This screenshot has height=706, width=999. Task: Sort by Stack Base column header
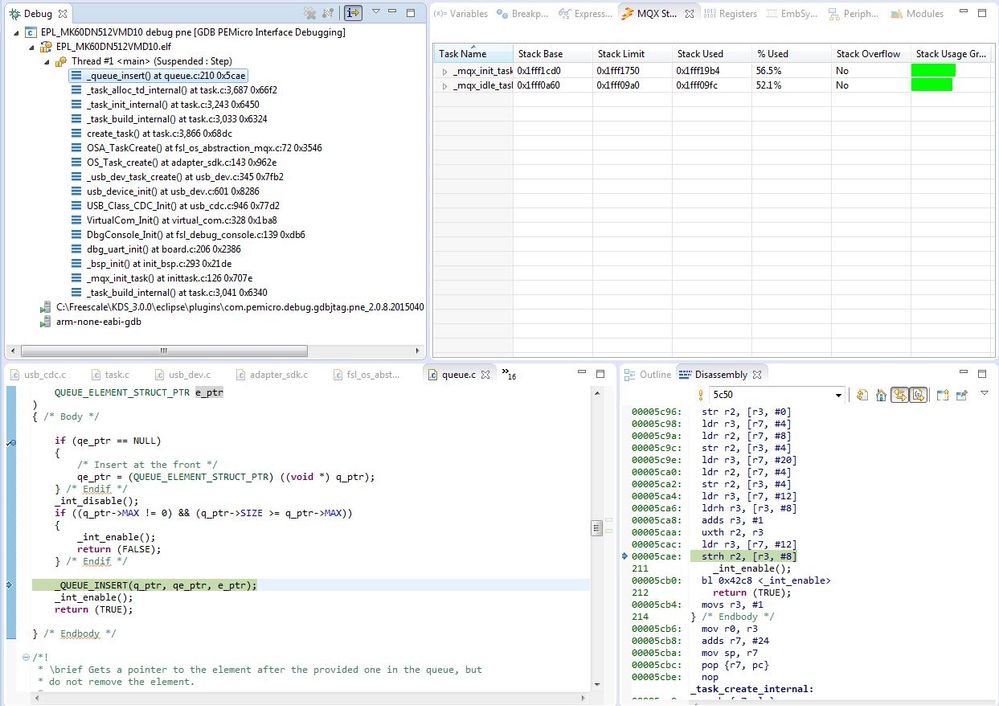pyautogui.click(x=552, y=54)
